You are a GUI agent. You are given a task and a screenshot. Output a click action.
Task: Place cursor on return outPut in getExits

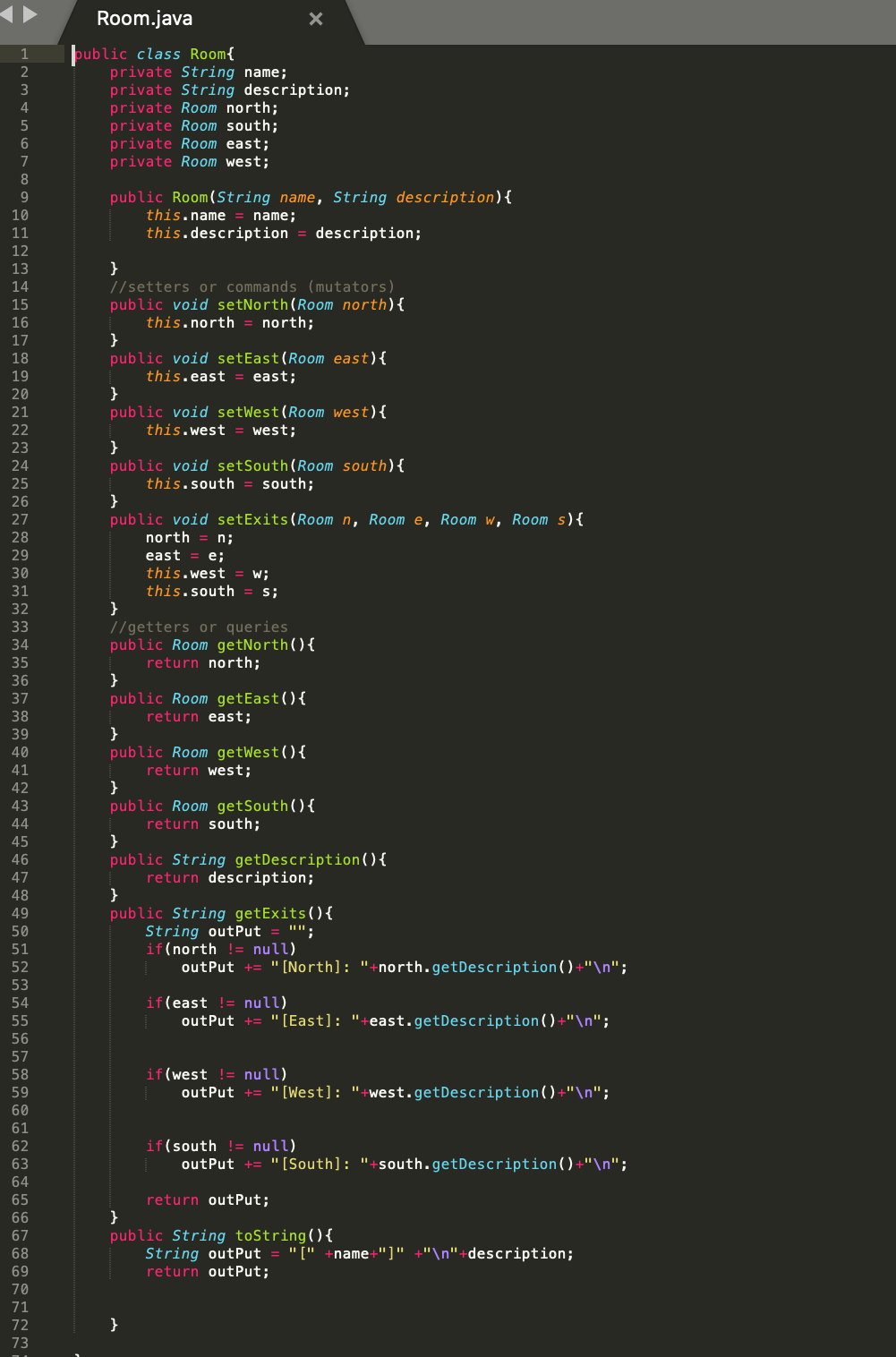(208, 1199)
